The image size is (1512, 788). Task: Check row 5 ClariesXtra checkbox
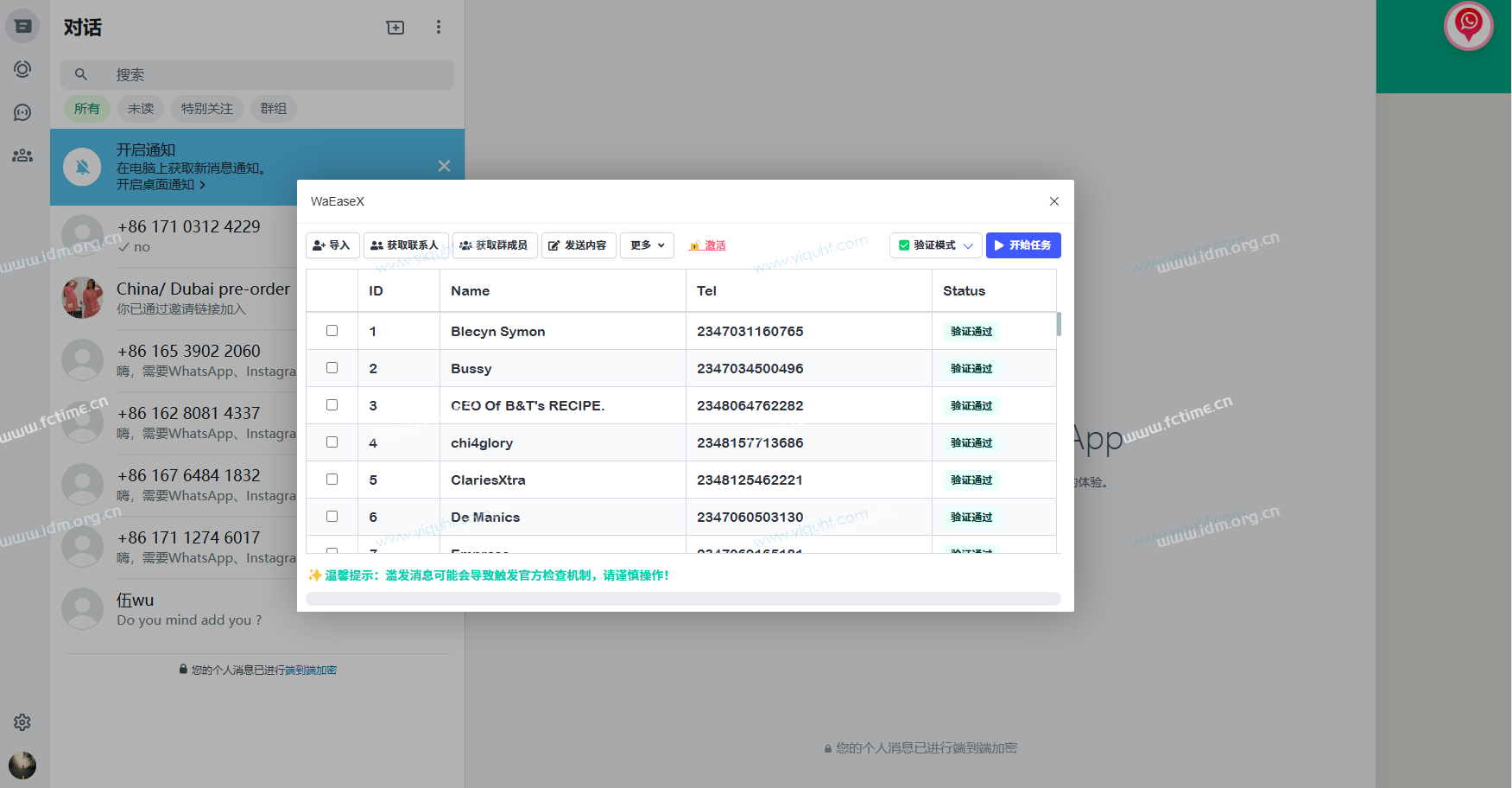pyautogui.click(x=332, y=480)
